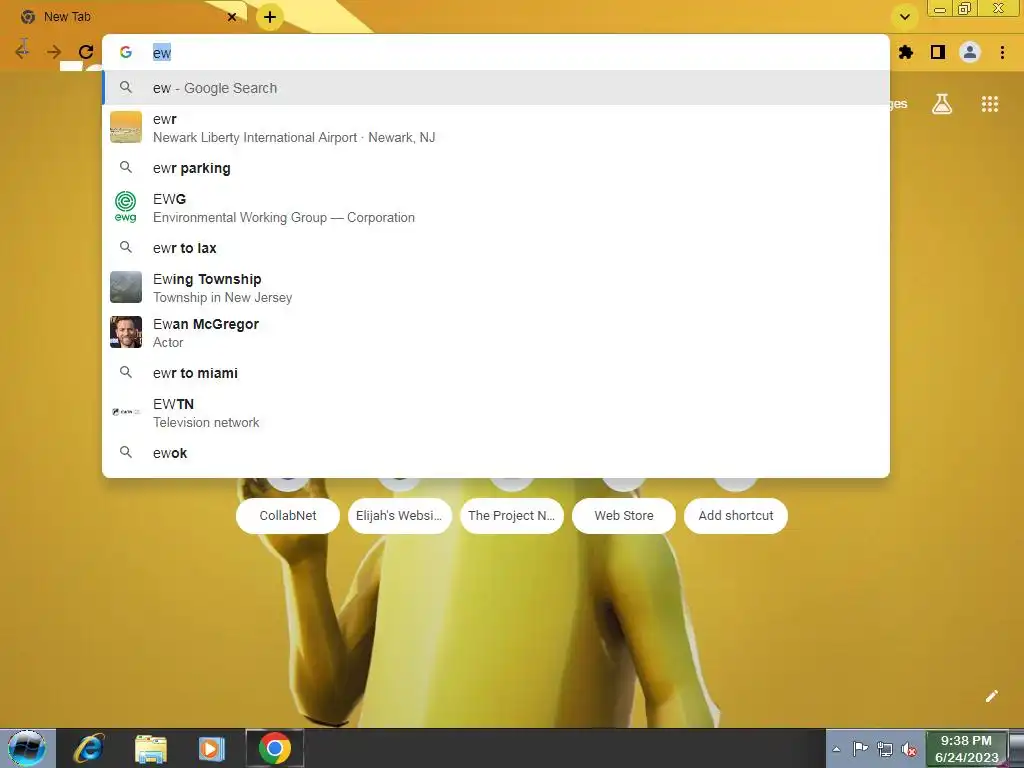Click the Search Labs flask icon
This screenshot has width=1024, height=768.
[942, 104]
